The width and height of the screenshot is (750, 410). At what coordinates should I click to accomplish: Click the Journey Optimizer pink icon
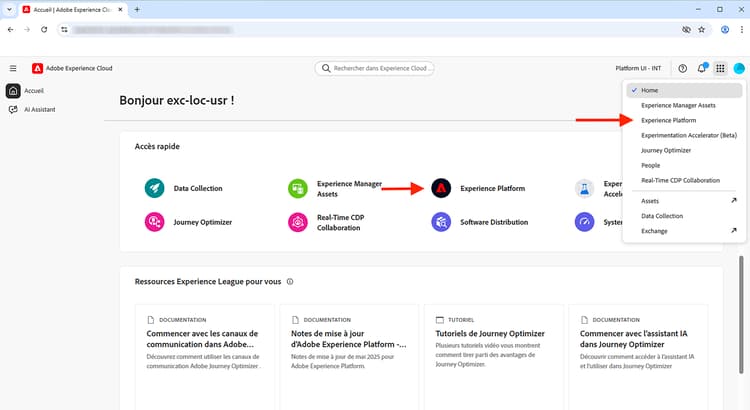click(x=154, y=222)
